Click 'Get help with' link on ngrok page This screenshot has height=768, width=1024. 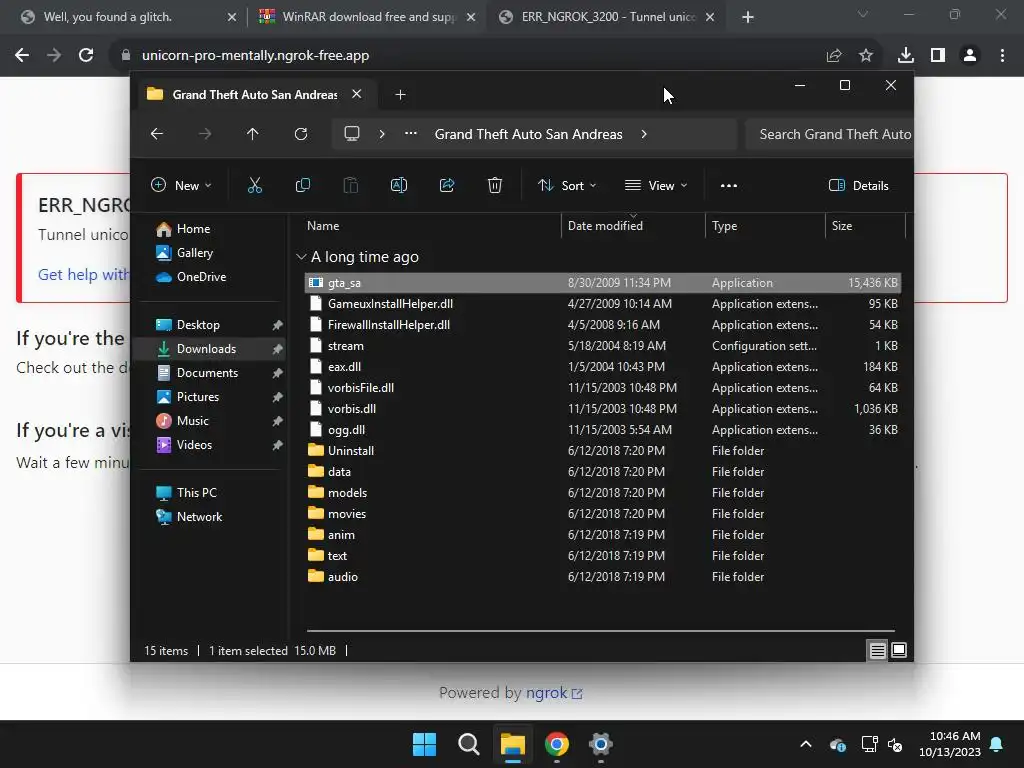coord(83,274)
